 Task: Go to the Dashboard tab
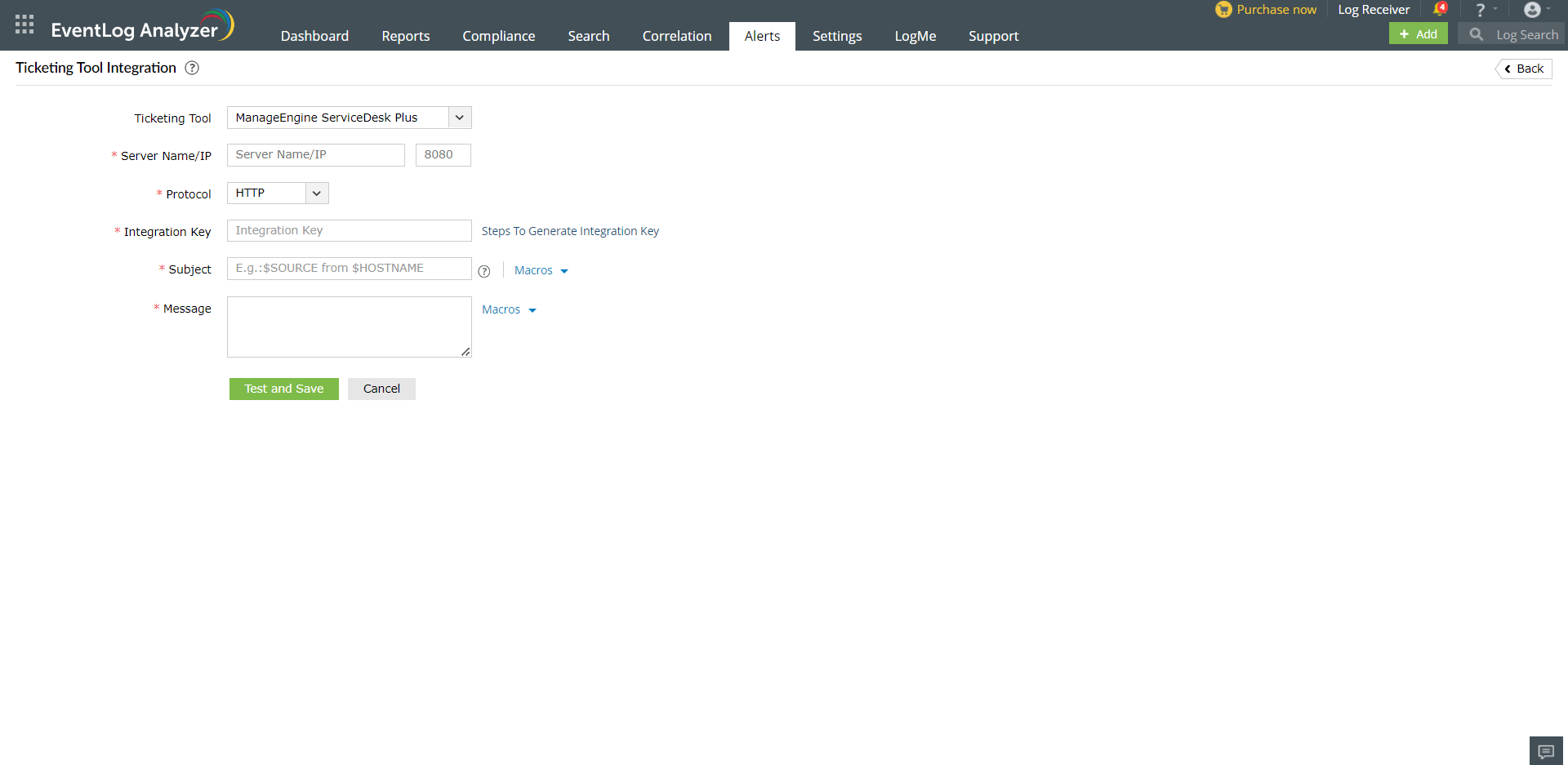[x=314, y=36]
